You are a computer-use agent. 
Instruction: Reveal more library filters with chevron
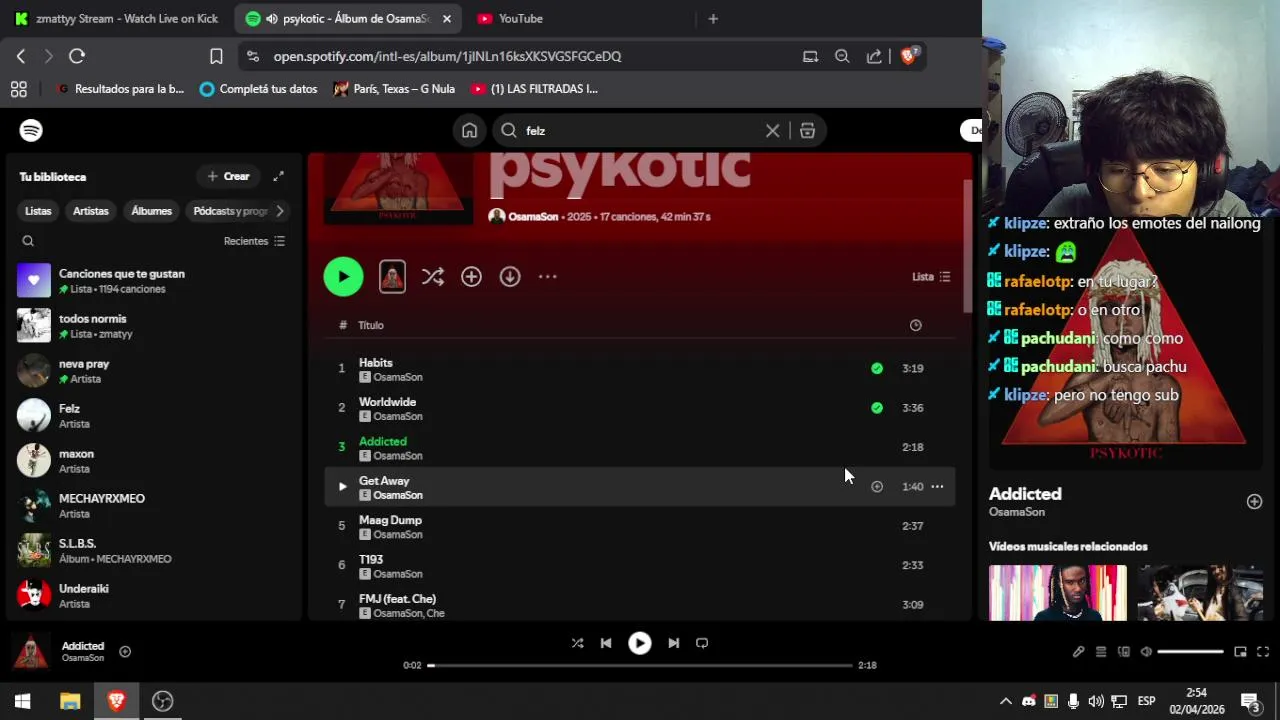tap(280, 211)
